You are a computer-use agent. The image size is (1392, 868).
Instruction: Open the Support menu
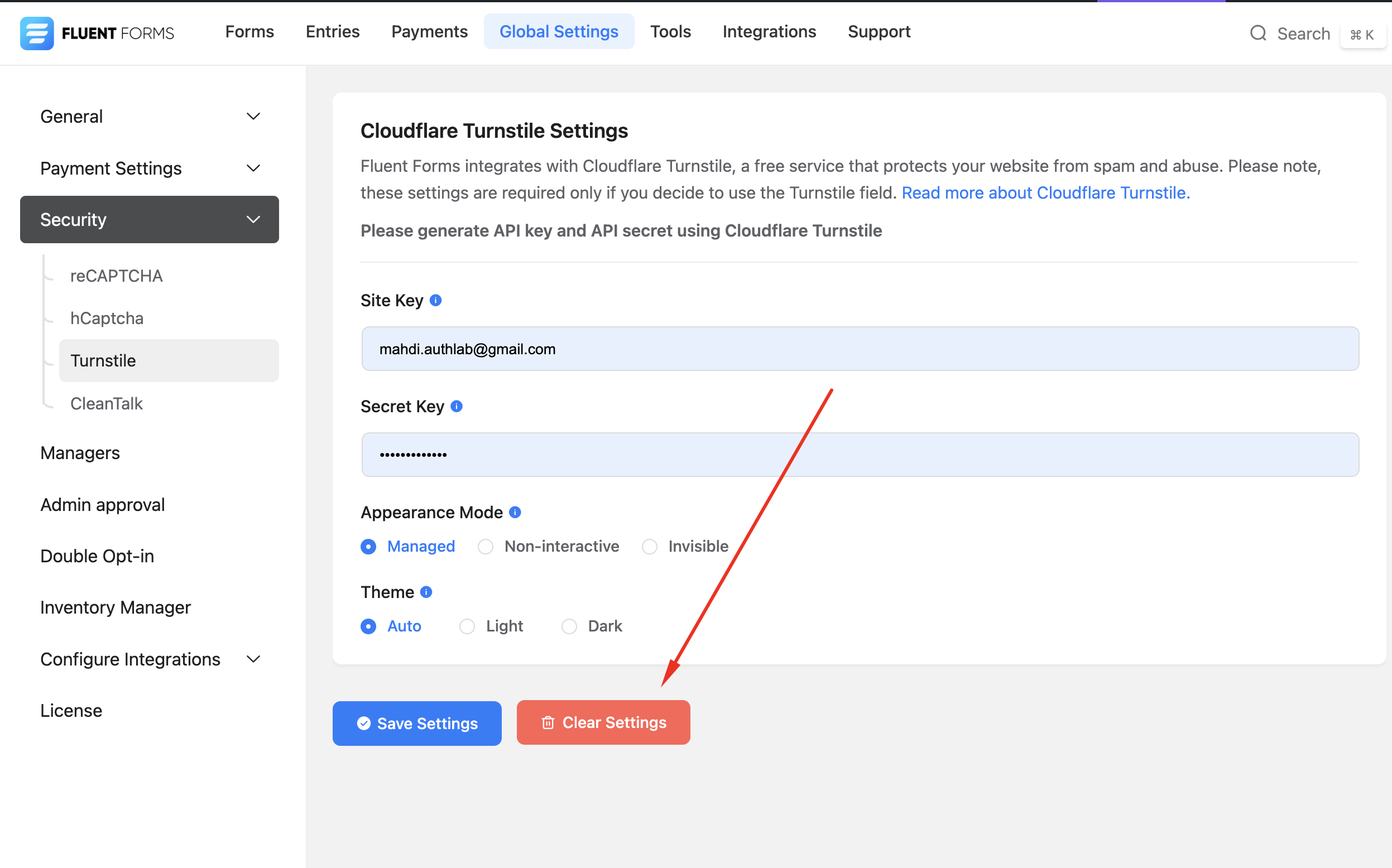pyautogui.click(x=879, y=32)
